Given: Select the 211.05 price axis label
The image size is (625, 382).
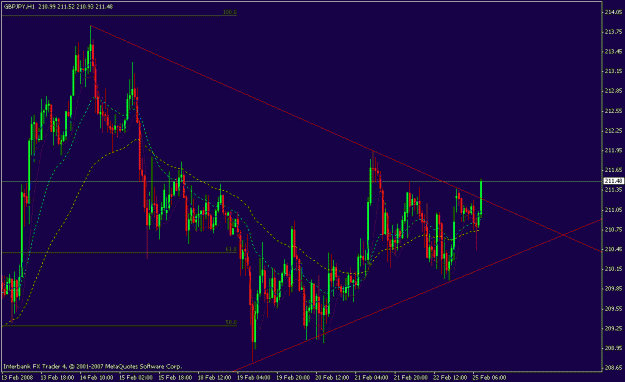Looking at the screenshot, I should coord(613,210).
